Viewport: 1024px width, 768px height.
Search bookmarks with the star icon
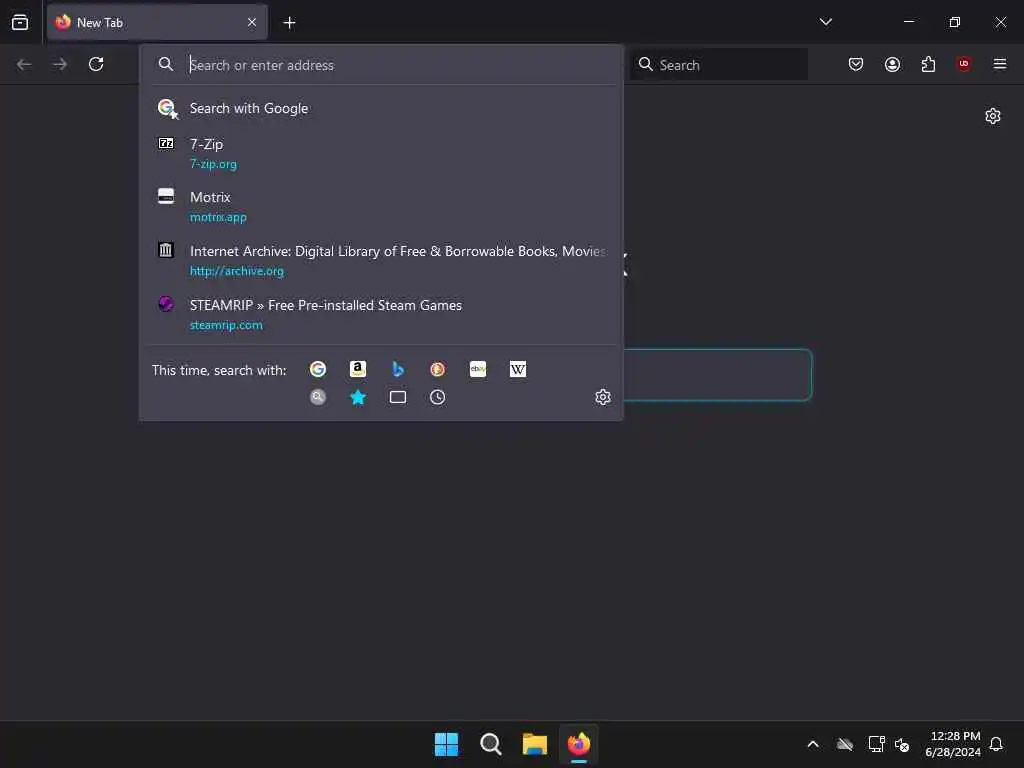pos(358,397)
